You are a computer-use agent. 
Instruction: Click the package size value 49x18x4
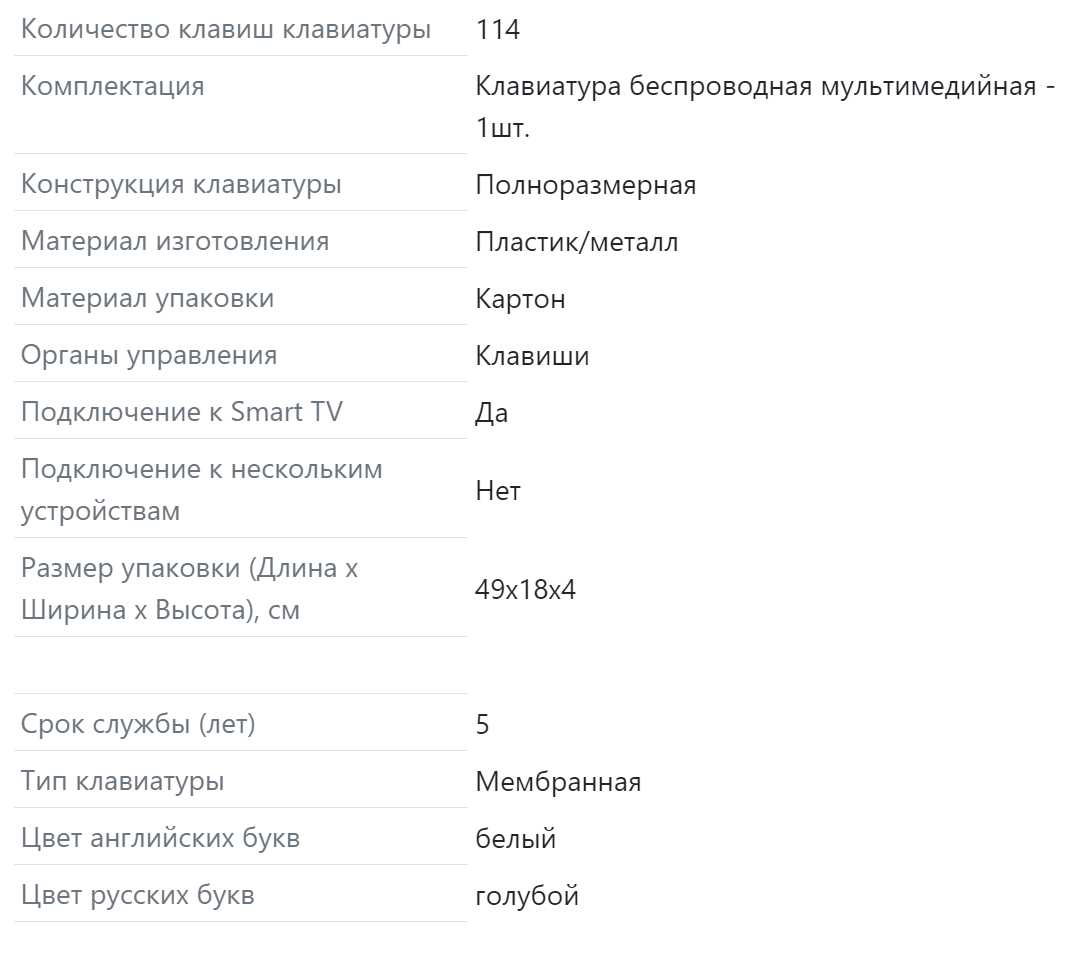525,590
